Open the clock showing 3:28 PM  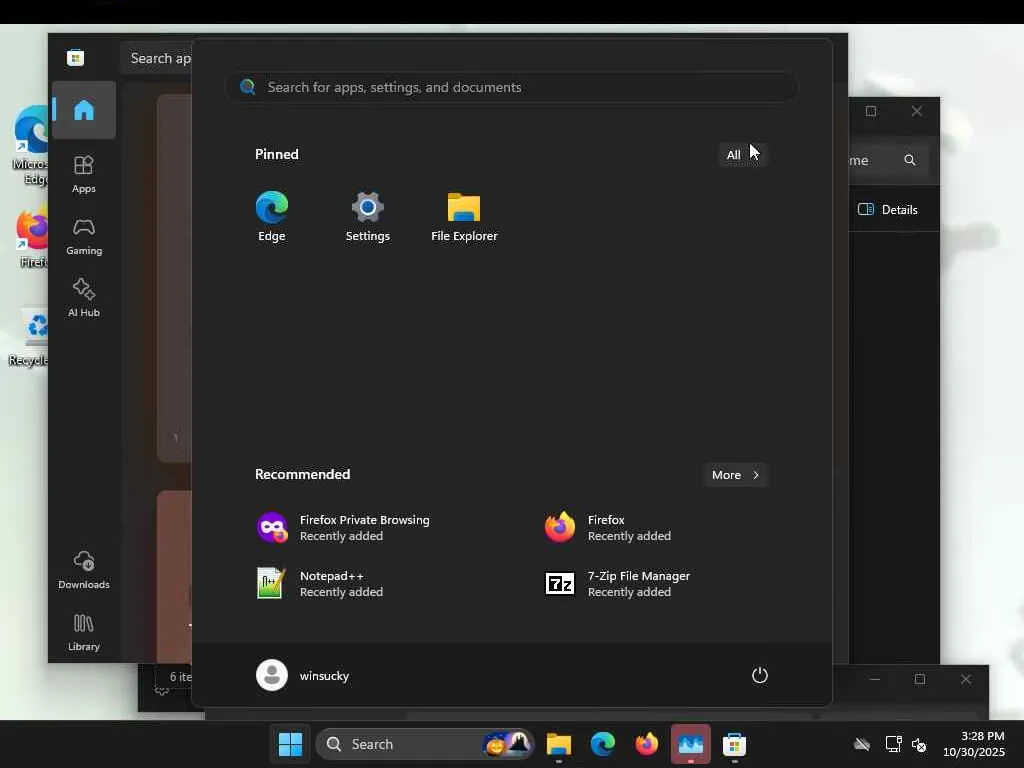tap(974, 744)
